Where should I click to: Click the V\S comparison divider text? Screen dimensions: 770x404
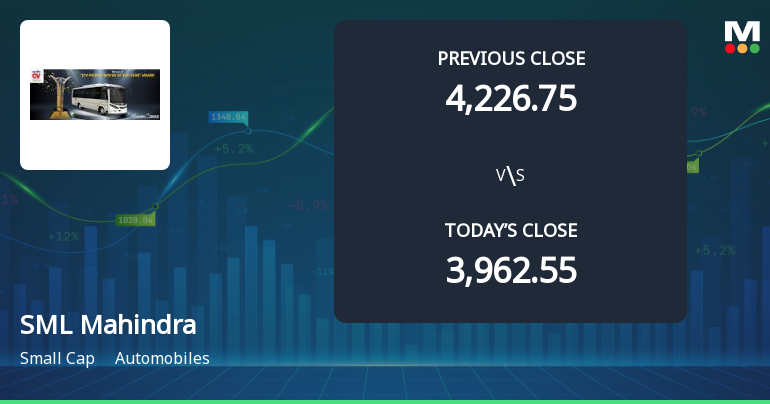tap(510, 176)
